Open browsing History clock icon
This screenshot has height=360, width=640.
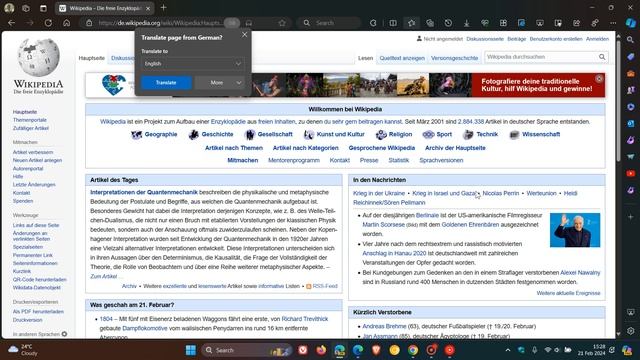tap(448, 23)
